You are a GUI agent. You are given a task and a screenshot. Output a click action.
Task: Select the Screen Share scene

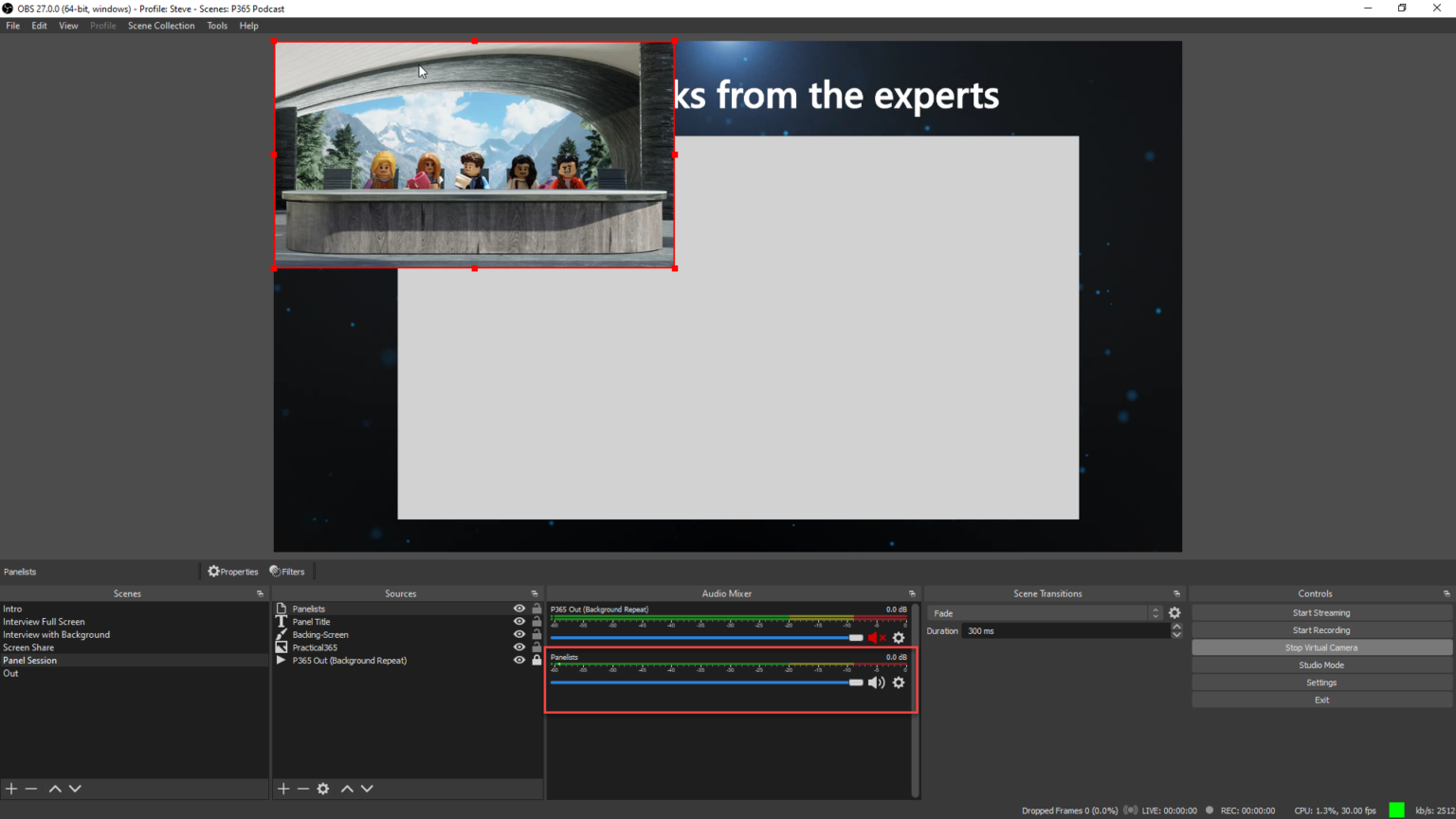[28, 646]
